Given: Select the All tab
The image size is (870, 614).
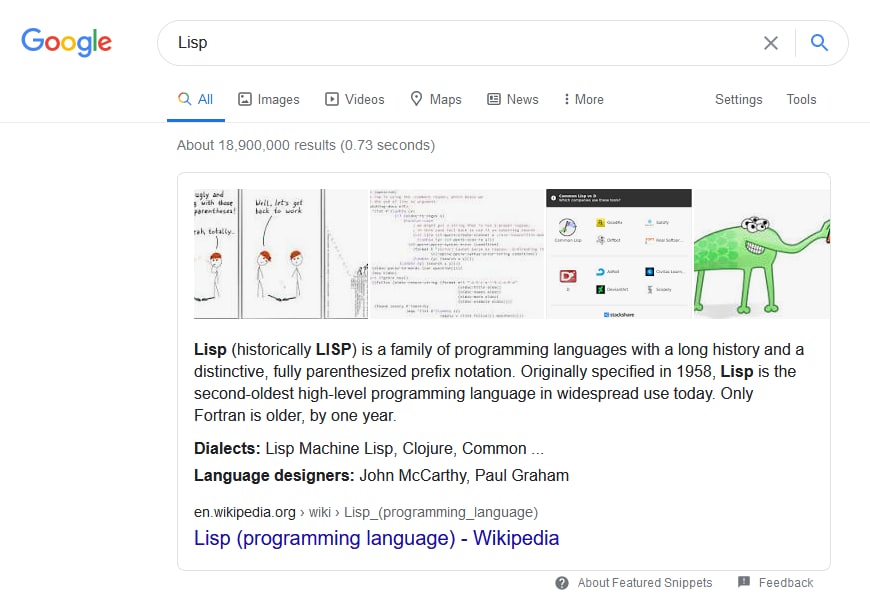Looking at the screenshot, I should (x=196, y=99).
